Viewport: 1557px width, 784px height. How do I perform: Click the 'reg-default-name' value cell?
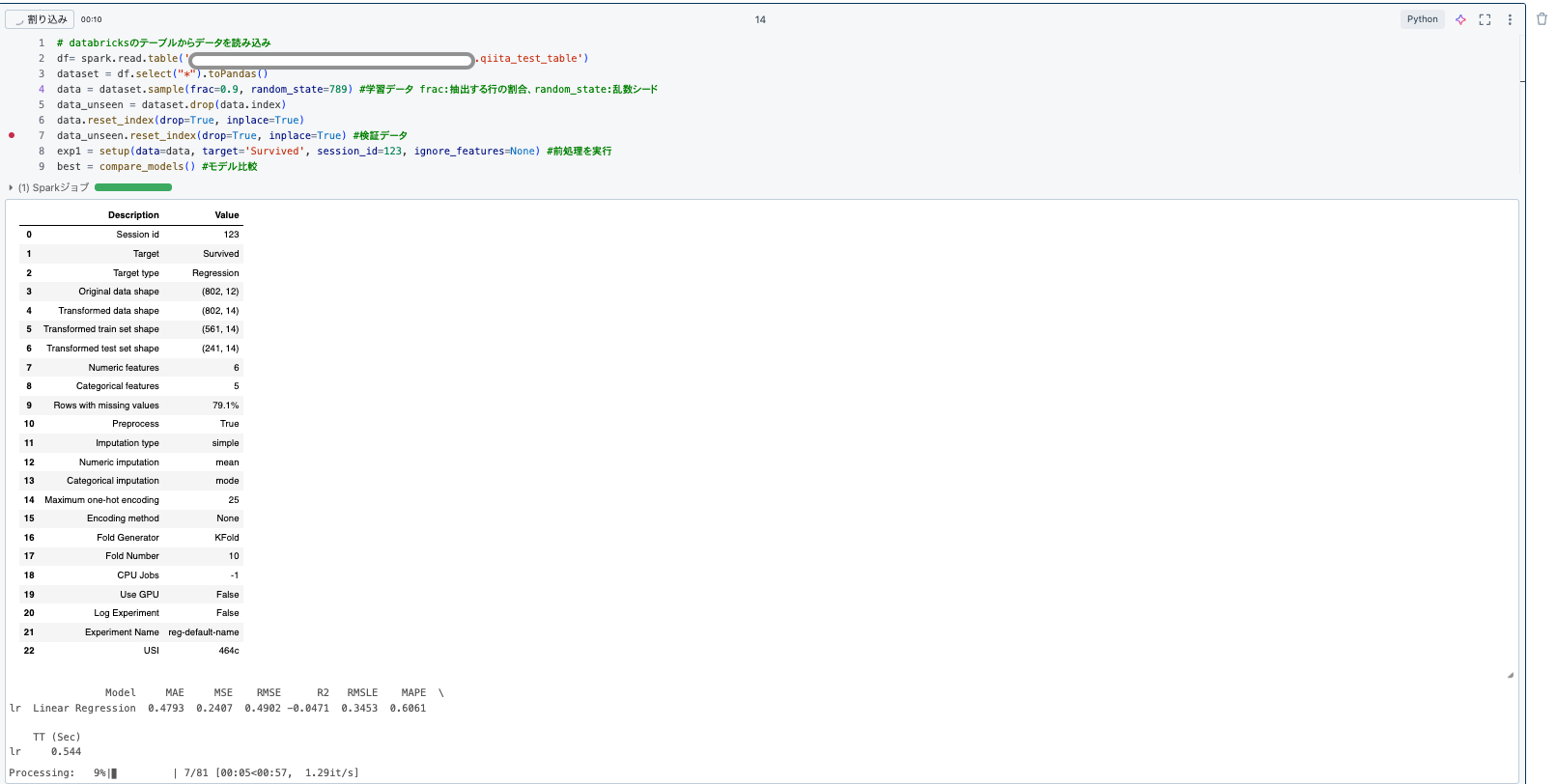[203, 632]
